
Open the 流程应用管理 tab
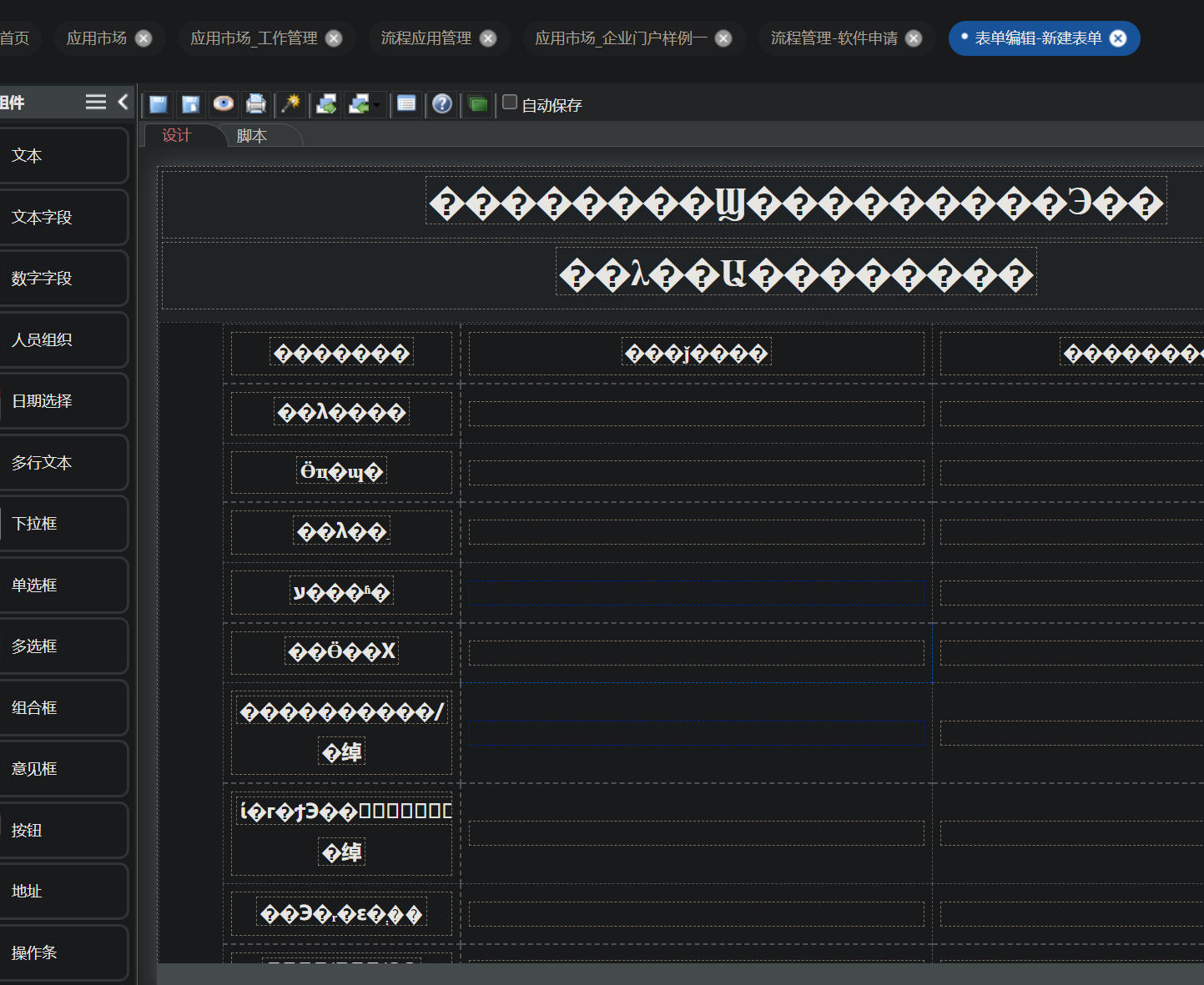click(x=426, y=38)
